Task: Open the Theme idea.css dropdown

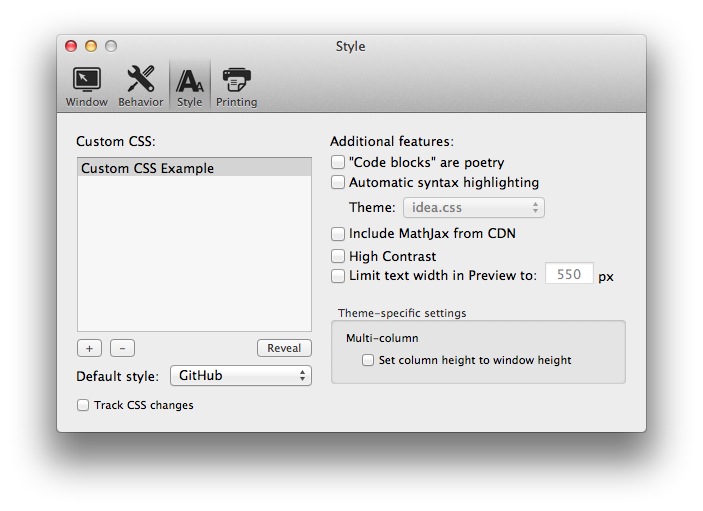Action: pos(474,208)
